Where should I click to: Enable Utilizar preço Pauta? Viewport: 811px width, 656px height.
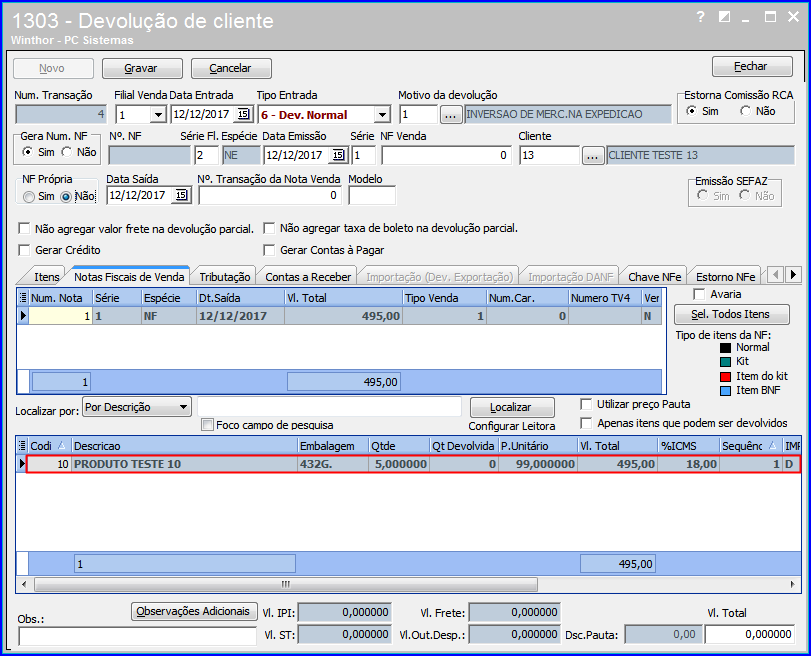[x=586, y=404]
